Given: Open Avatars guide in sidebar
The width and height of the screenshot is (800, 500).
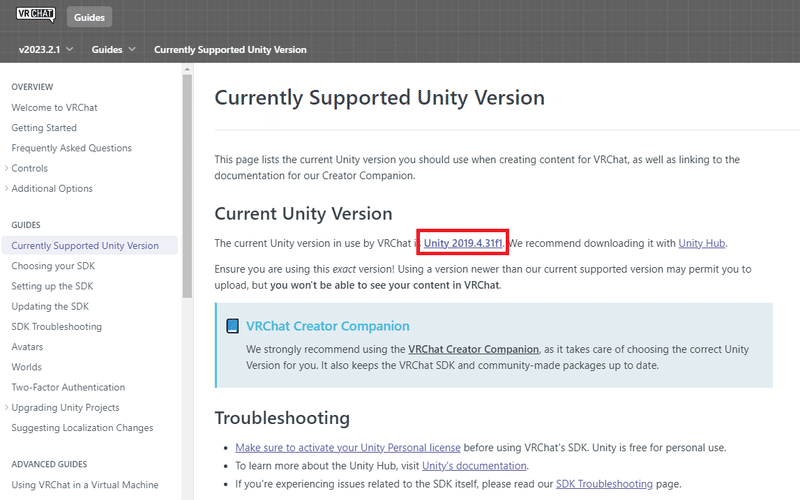Looking at the screenshot, I should [x=27, y=347].
